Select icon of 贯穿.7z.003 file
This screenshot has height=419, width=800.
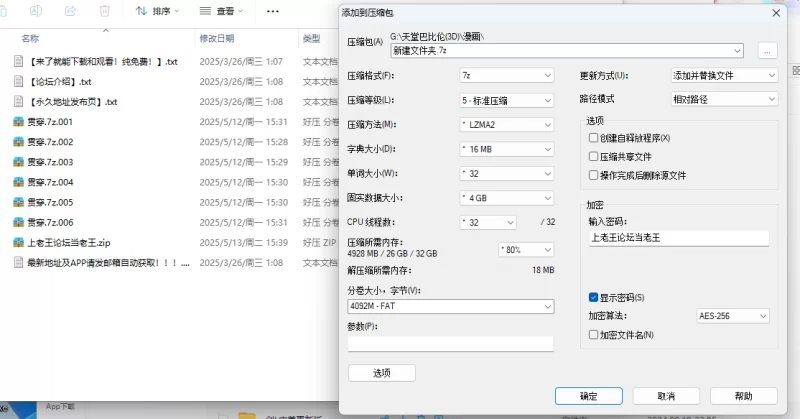(18, 162)
